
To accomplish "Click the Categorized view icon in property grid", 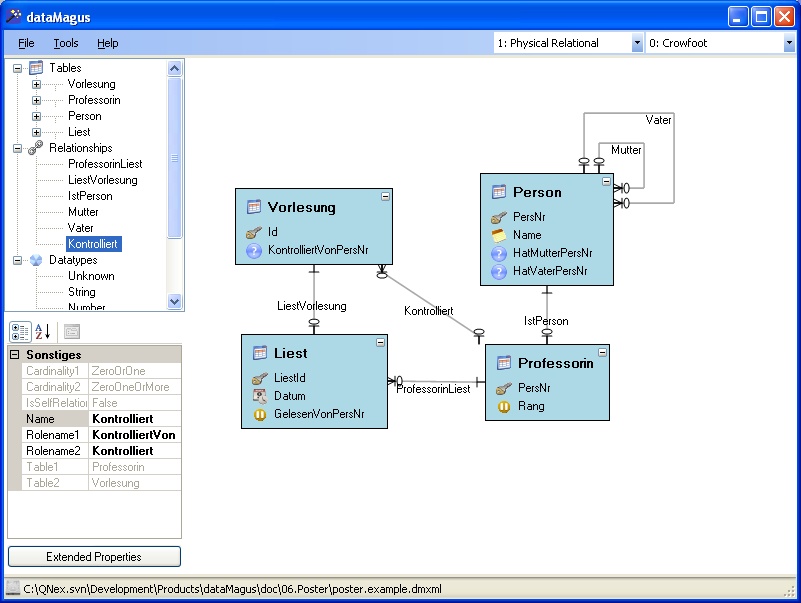I will click(x=20, y=332).
